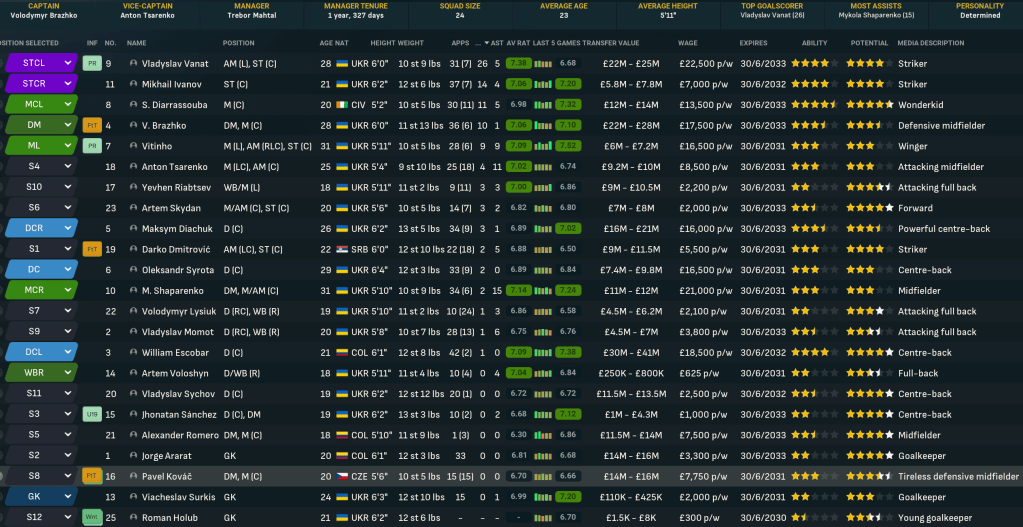This screenshot has width=1023, height=527.
Task: Expand the DM position selector for Brazhko
Action: (69, 126)
